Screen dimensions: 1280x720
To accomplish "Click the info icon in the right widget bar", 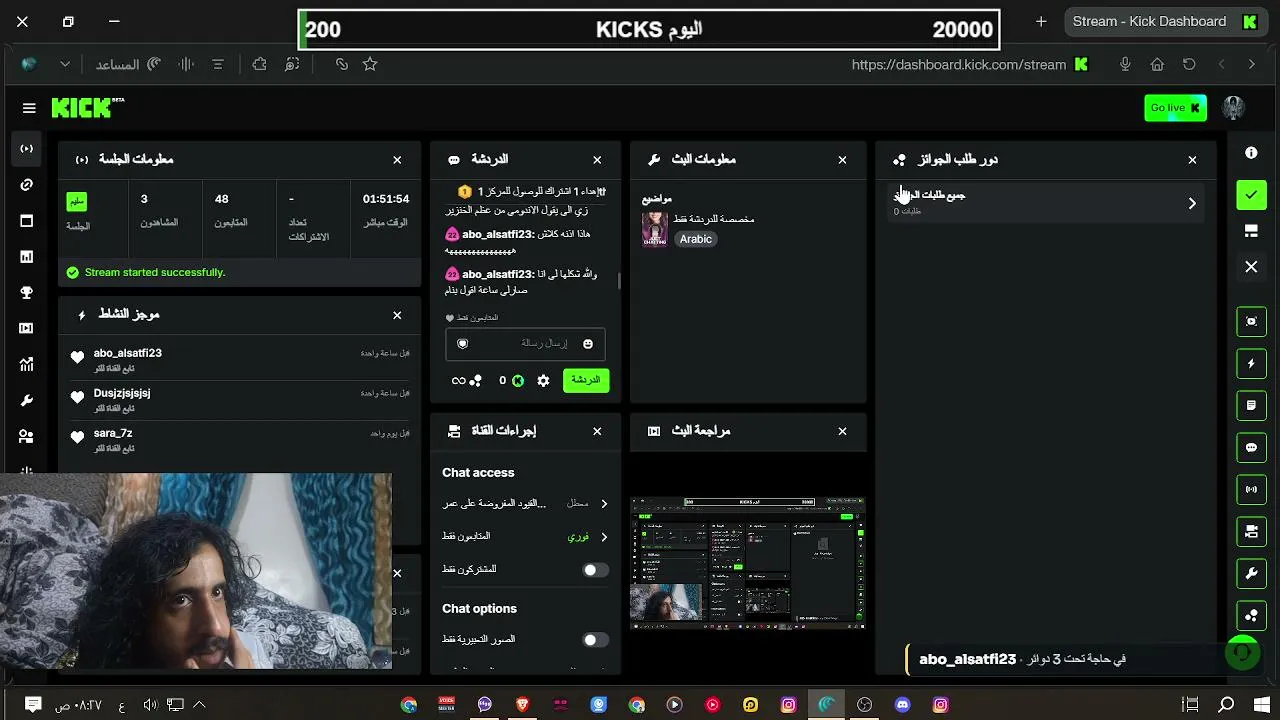I will [1251, 153].
